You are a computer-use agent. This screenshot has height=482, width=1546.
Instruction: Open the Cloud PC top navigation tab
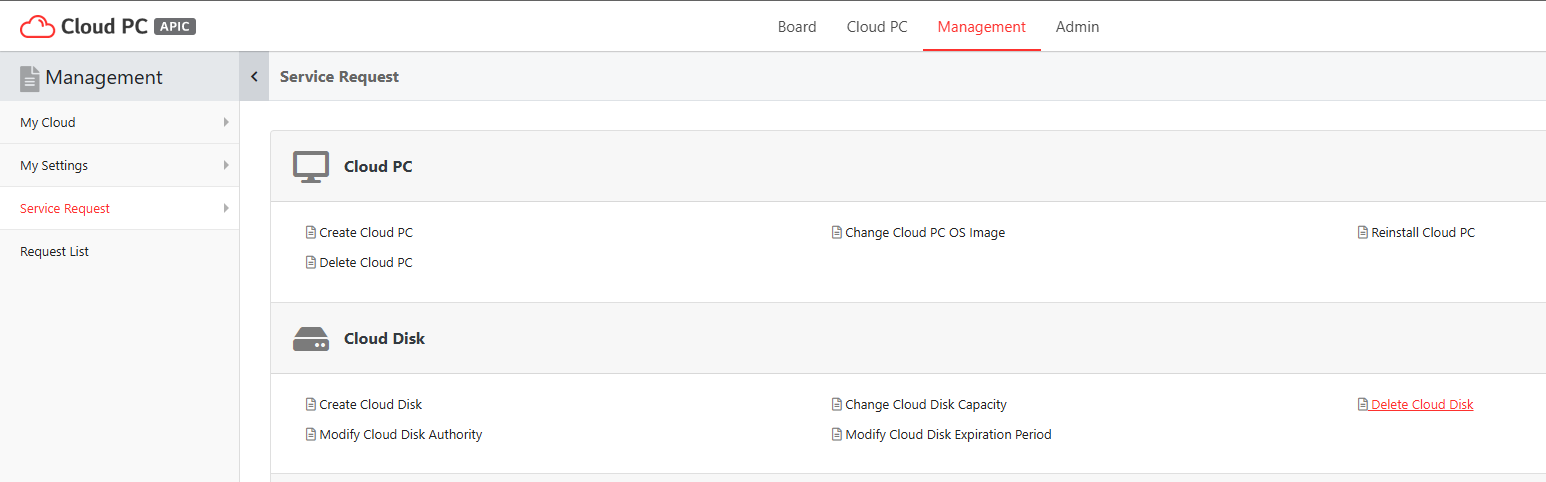(877, 27)
